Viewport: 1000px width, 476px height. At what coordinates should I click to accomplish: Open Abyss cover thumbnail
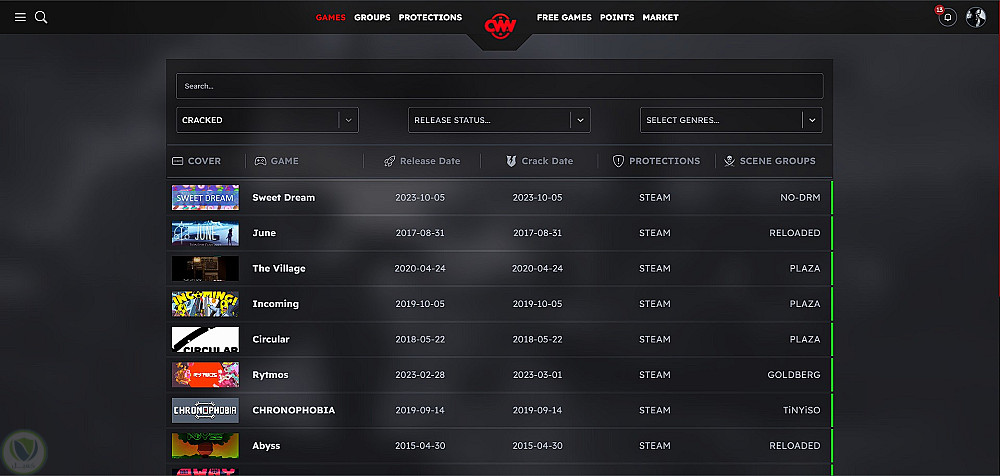click(205, 445)
